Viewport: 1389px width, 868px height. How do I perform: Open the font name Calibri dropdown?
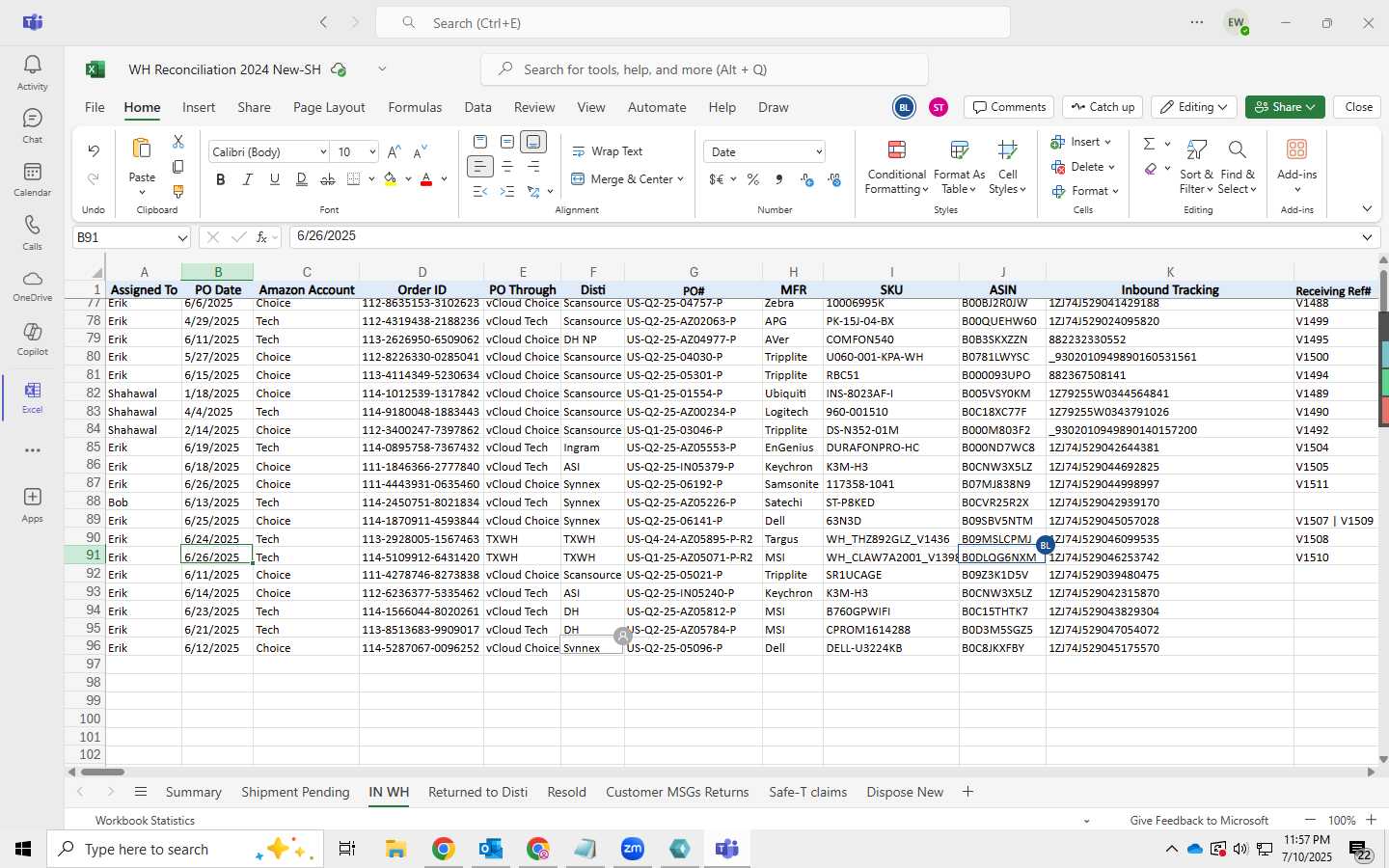[x=322, y=151]
